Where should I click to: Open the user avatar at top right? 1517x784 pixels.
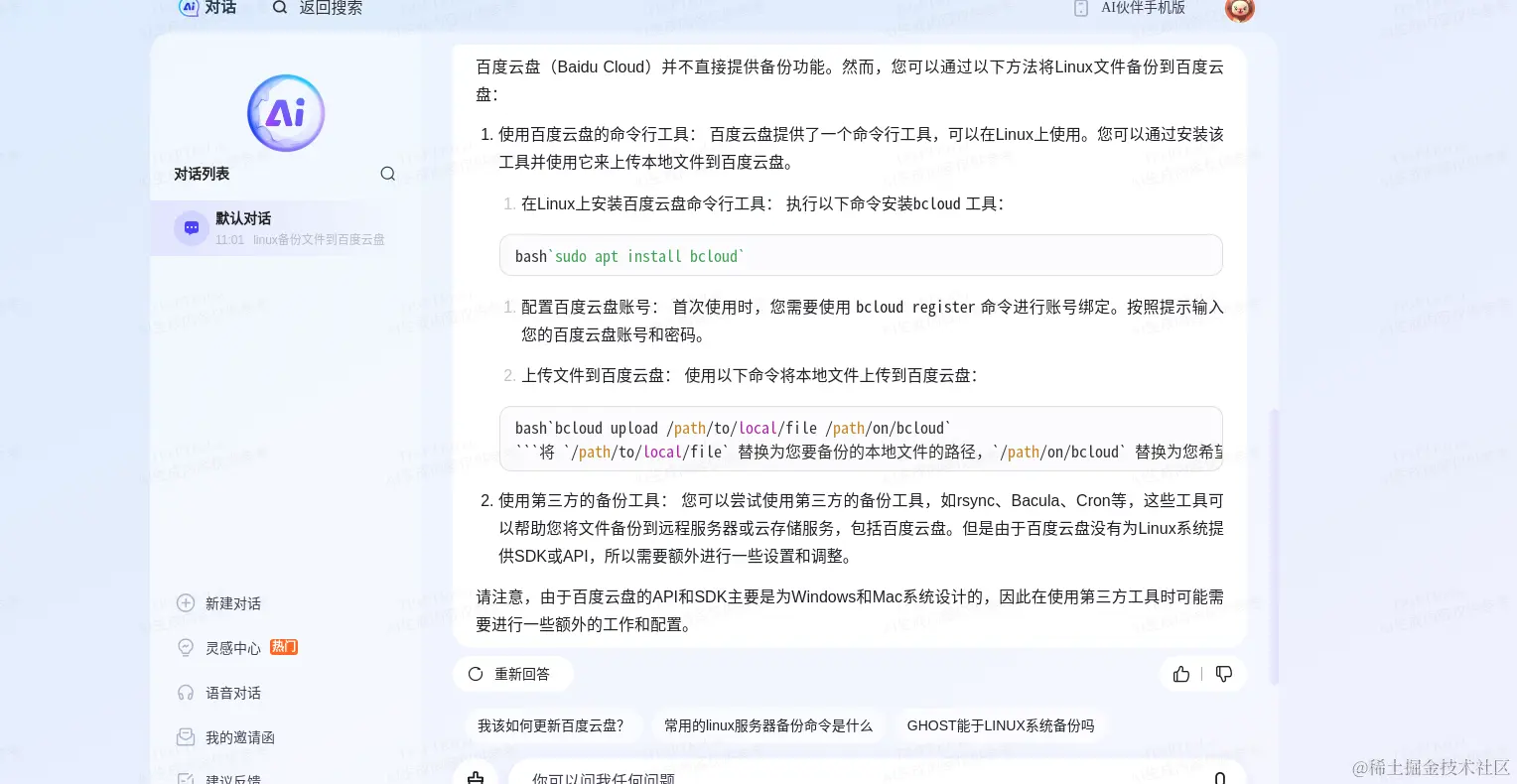point(1240,9)
